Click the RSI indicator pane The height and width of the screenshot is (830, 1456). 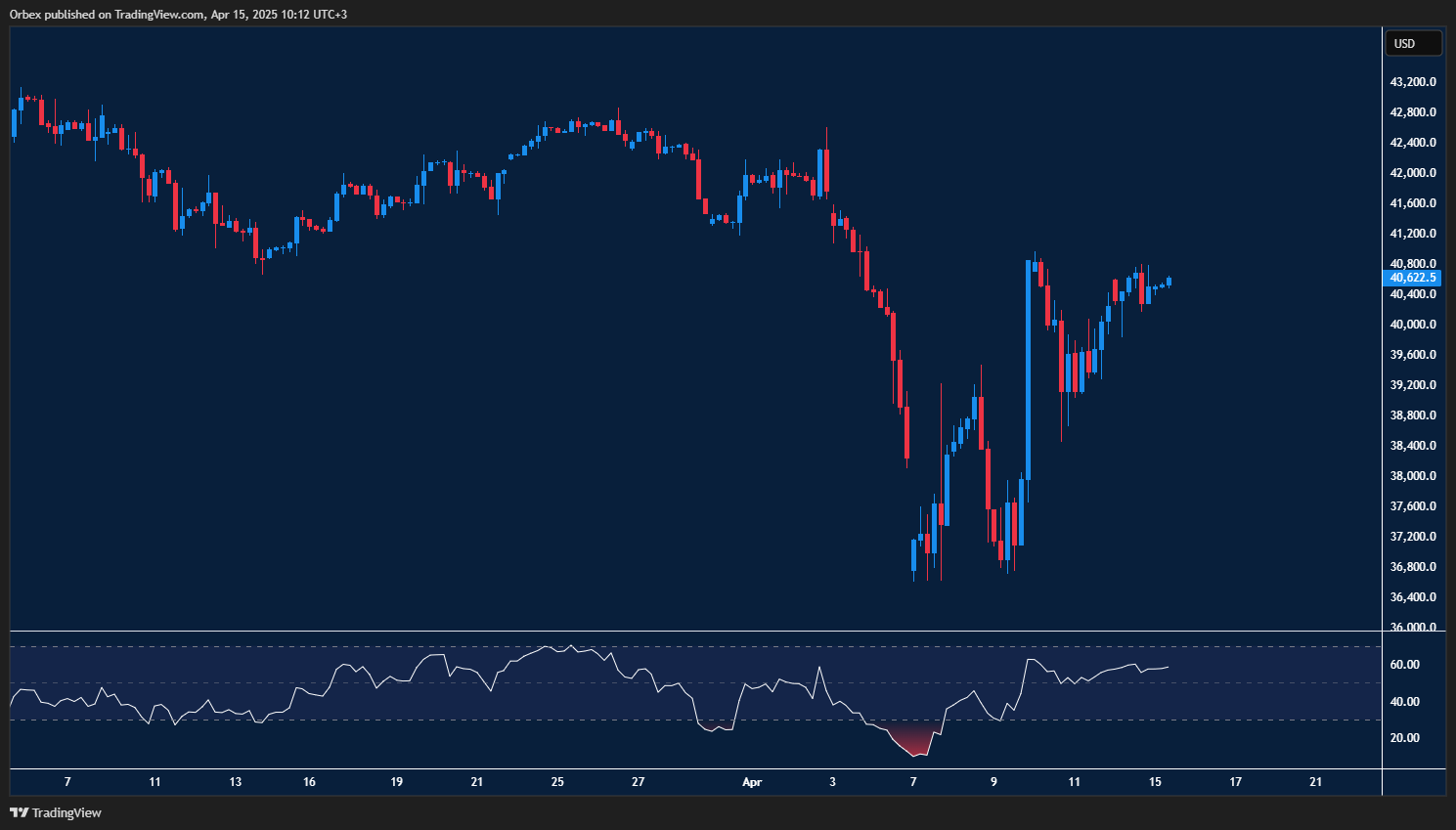[x=684, y=699]
